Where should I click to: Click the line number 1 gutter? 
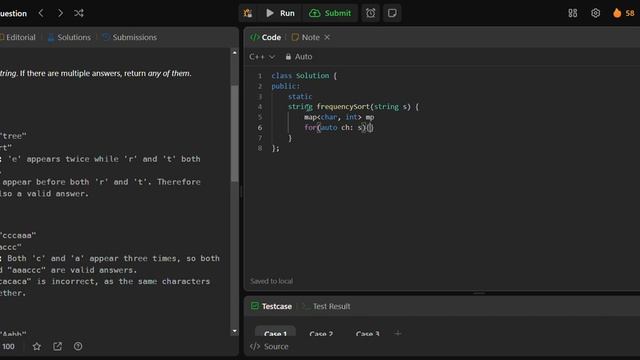pos(260,76)
